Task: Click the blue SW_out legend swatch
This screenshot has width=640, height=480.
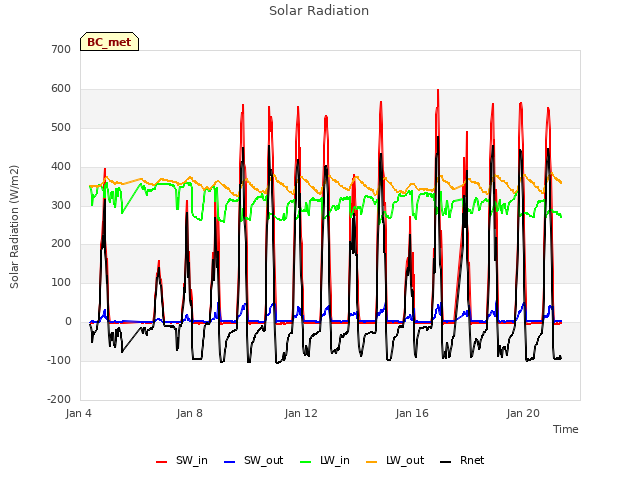Action: (x=230, y=462)
